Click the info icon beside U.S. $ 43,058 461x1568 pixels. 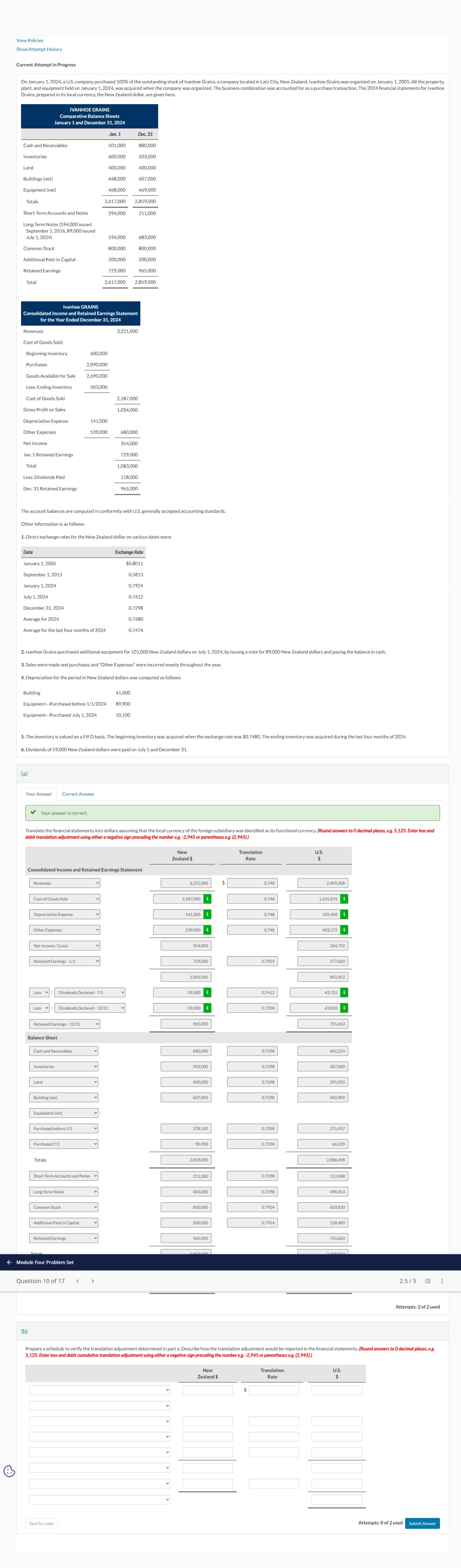[x=344, y=1008]
